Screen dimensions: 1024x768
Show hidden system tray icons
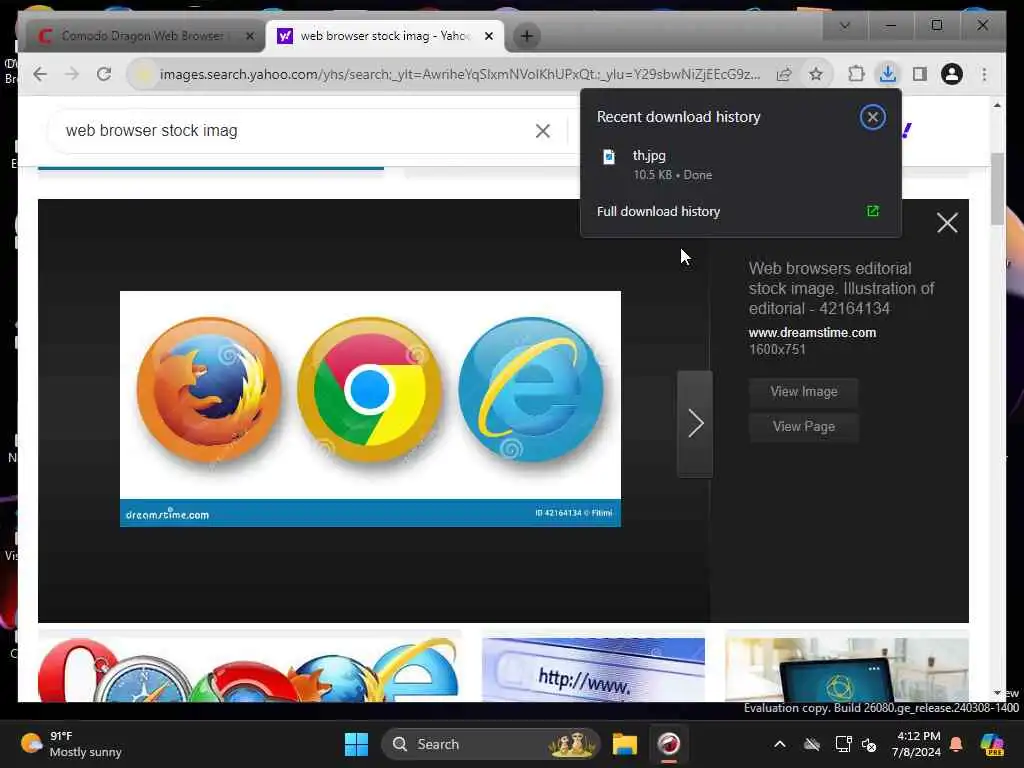tap(780, 744)
